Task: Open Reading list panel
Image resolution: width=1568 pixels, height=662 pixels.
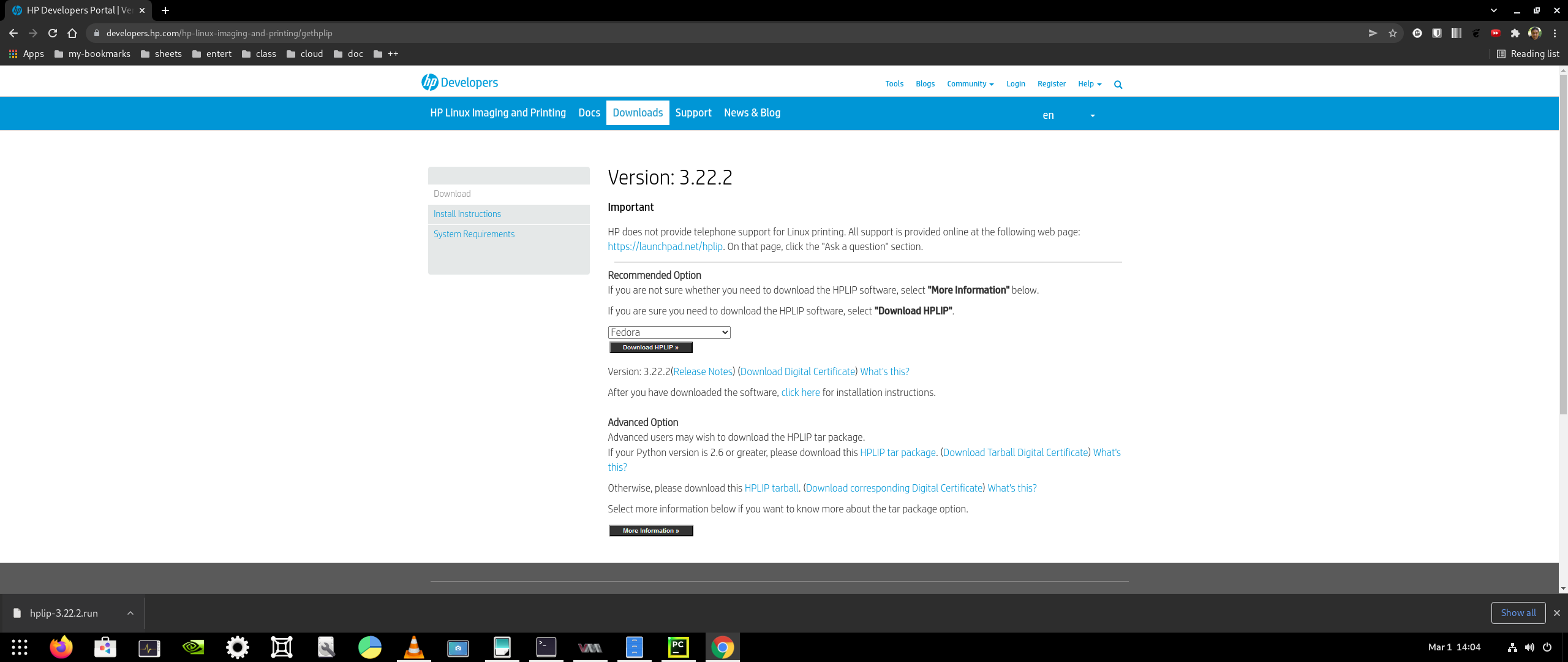Action: tap(1528, 54)
